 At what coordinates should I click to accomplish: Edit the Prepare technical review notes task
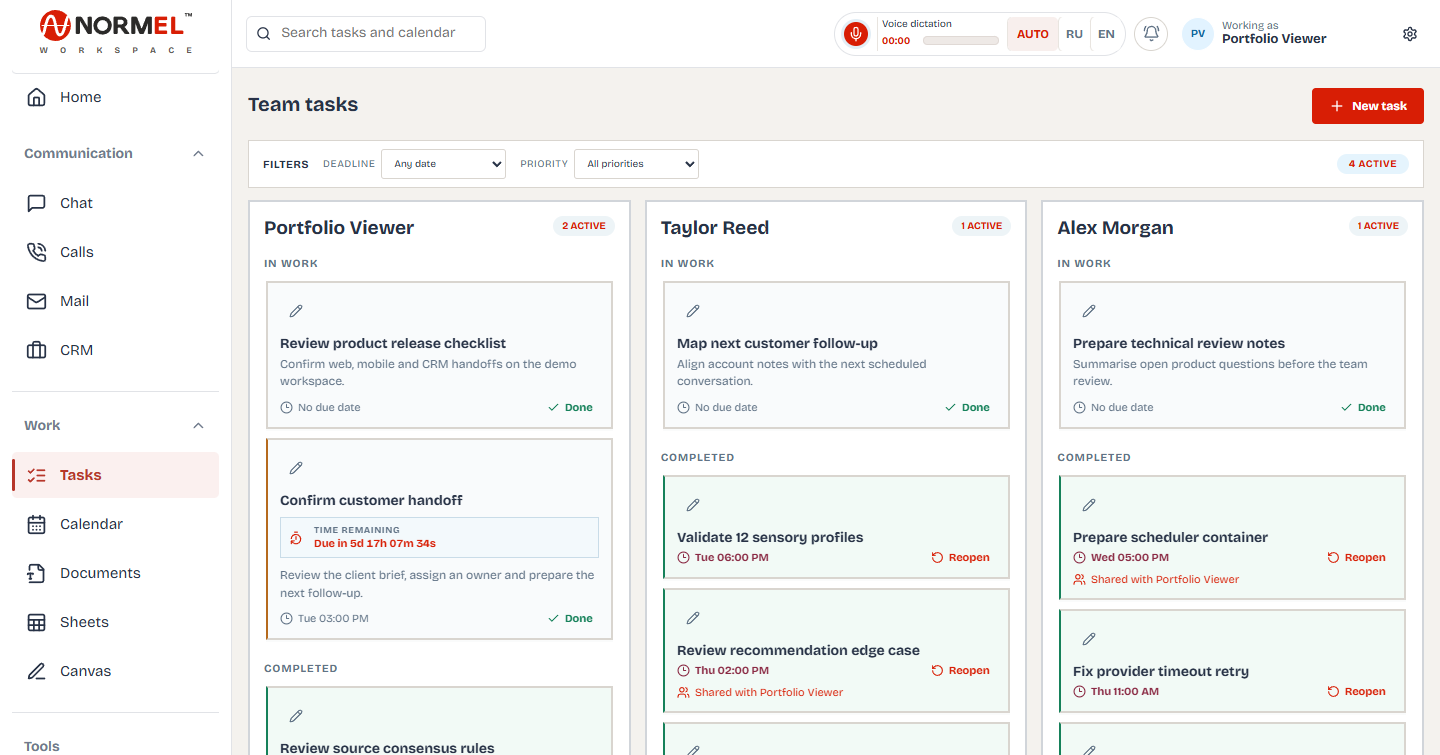(x=1089, y=311)
